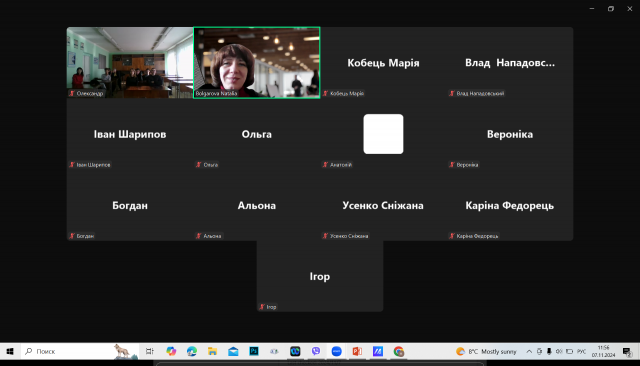
Task: Minimize the meeting window
Action: point(592,9)
